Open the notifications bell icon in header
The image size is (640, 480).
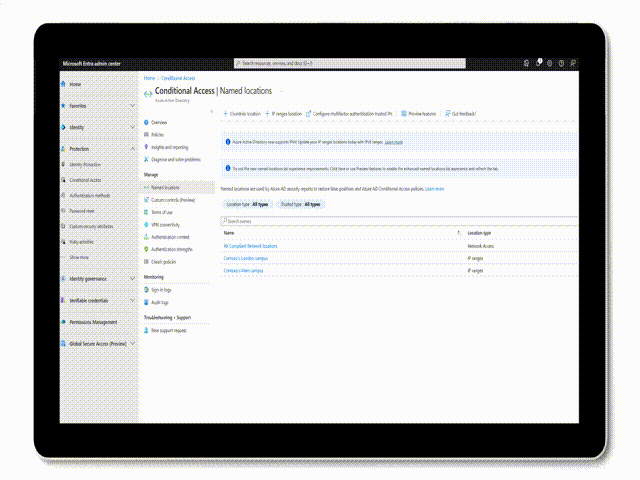pyautogui.click(x=538, y=63)
